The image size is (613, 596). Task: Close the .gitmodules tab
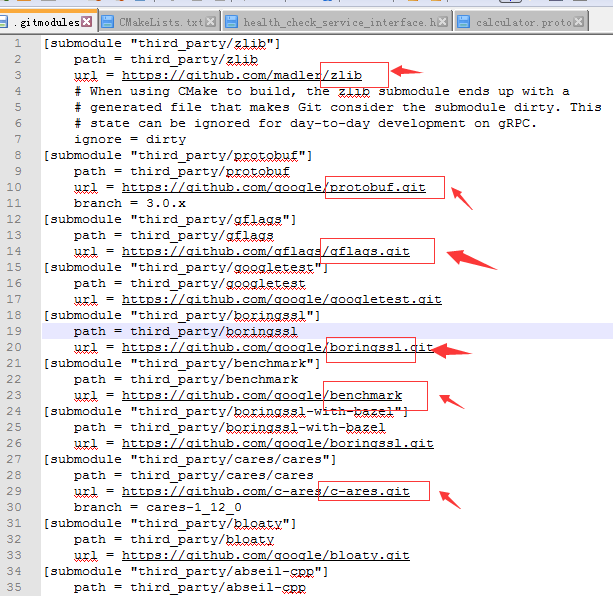87,21
